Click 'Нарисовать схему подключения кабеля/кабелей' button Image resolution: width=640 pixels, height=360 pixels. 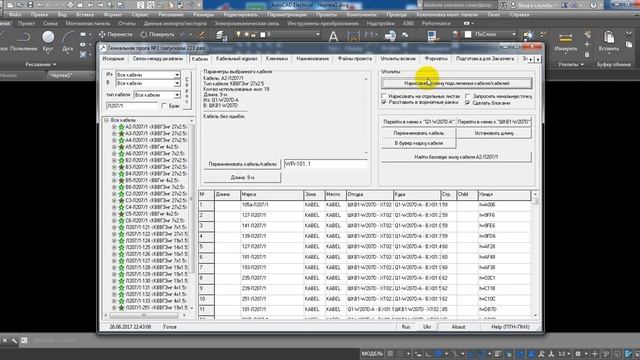click(x=456, y=83)
